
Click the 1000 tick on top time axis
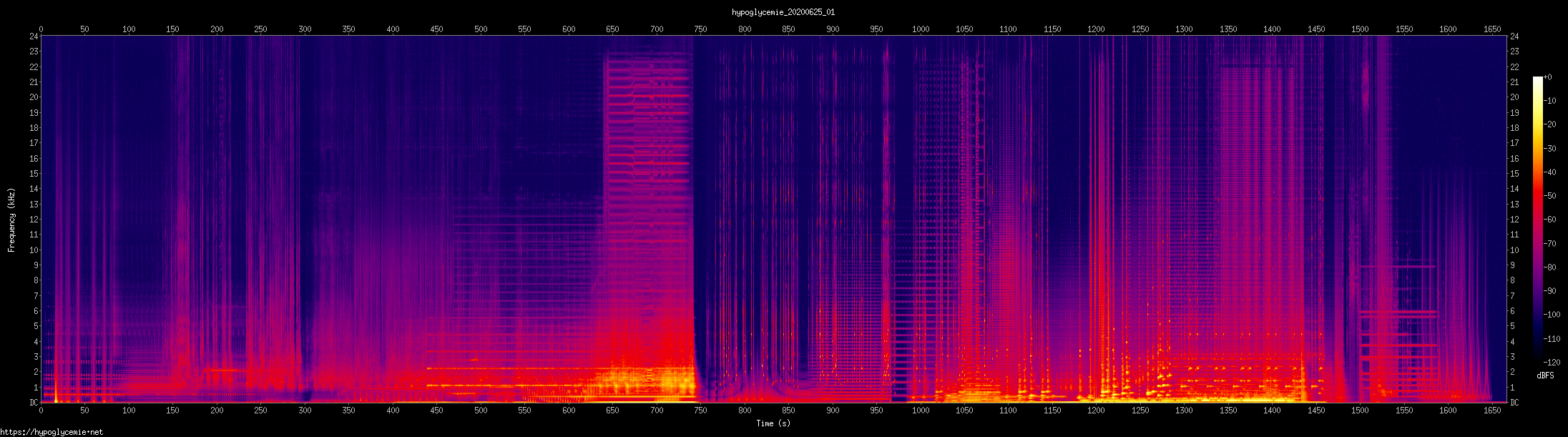[x=921, y=29]
